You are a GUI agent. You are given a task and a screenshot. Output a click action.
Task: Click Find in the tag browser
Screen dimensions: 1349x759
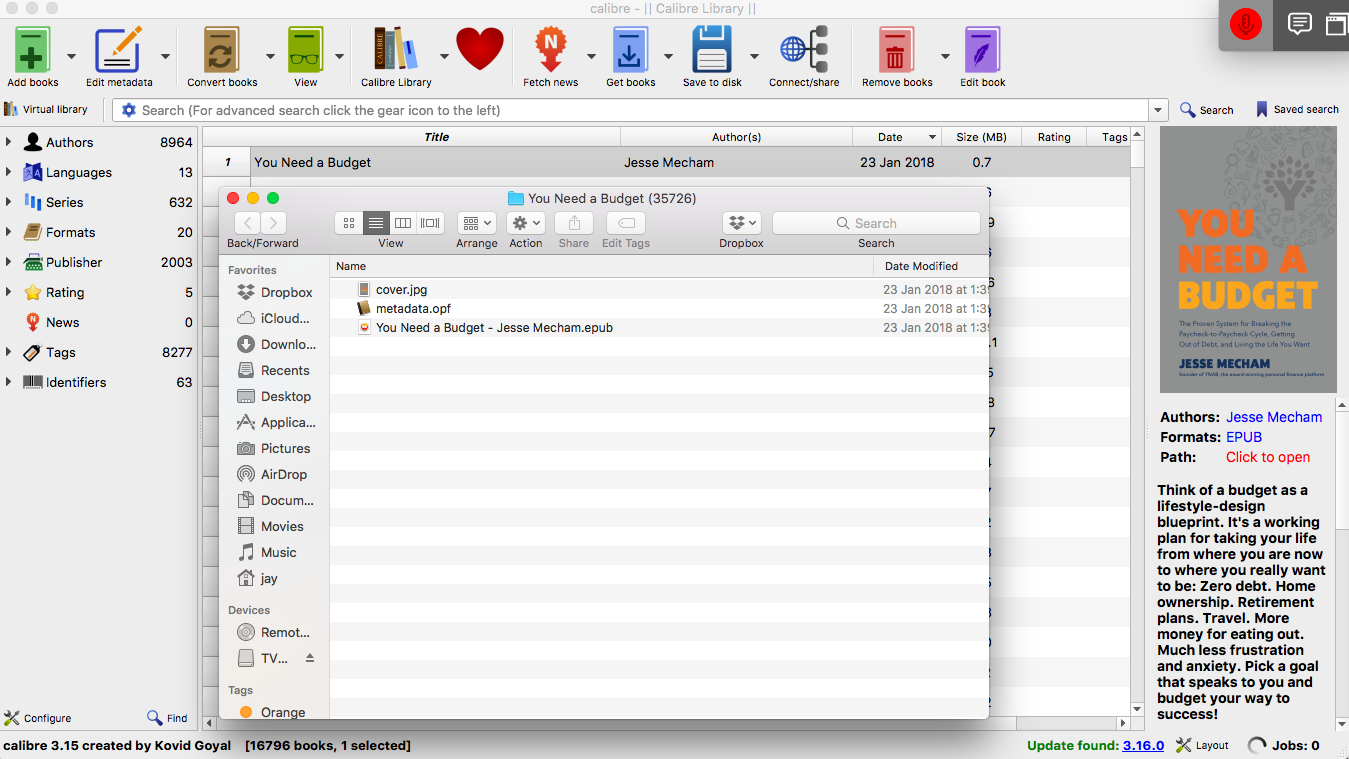[167, 718]
